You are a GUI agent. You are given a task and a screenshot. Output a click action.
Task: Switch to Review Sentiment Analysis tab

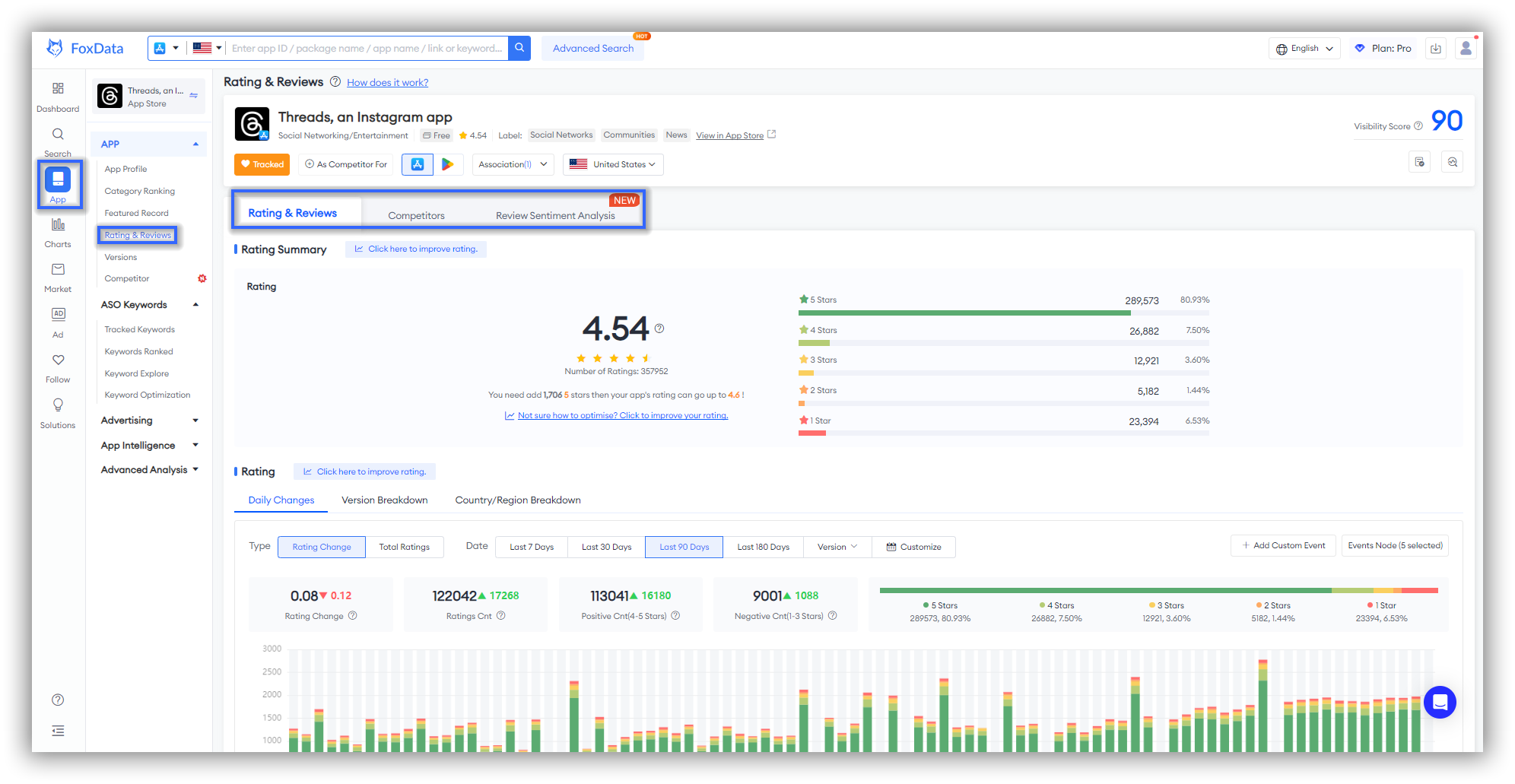[x=555, y=215]
